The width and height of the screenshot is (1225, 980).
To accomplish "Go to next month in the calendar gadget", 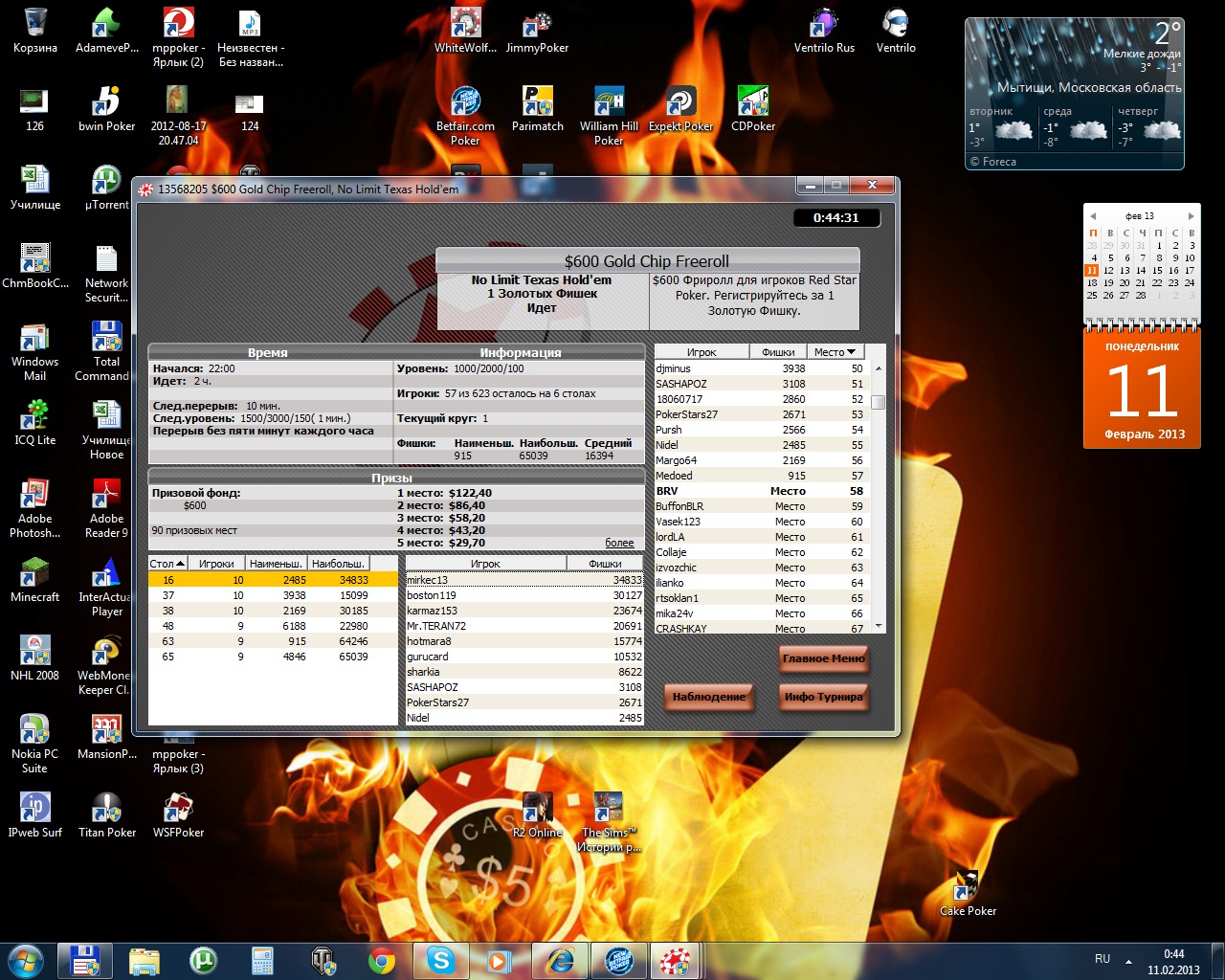I will coord(1191,216).
